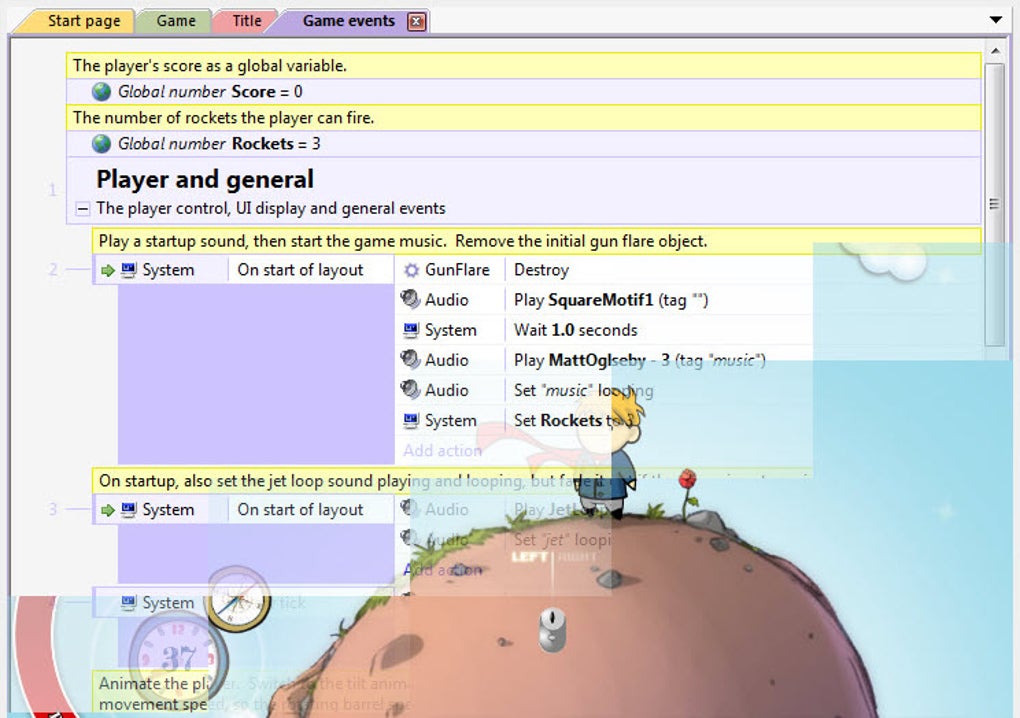Viewport: 1020px width, 718px height.
Task: Select On start of layout in event 3
Action: point(301,509)
